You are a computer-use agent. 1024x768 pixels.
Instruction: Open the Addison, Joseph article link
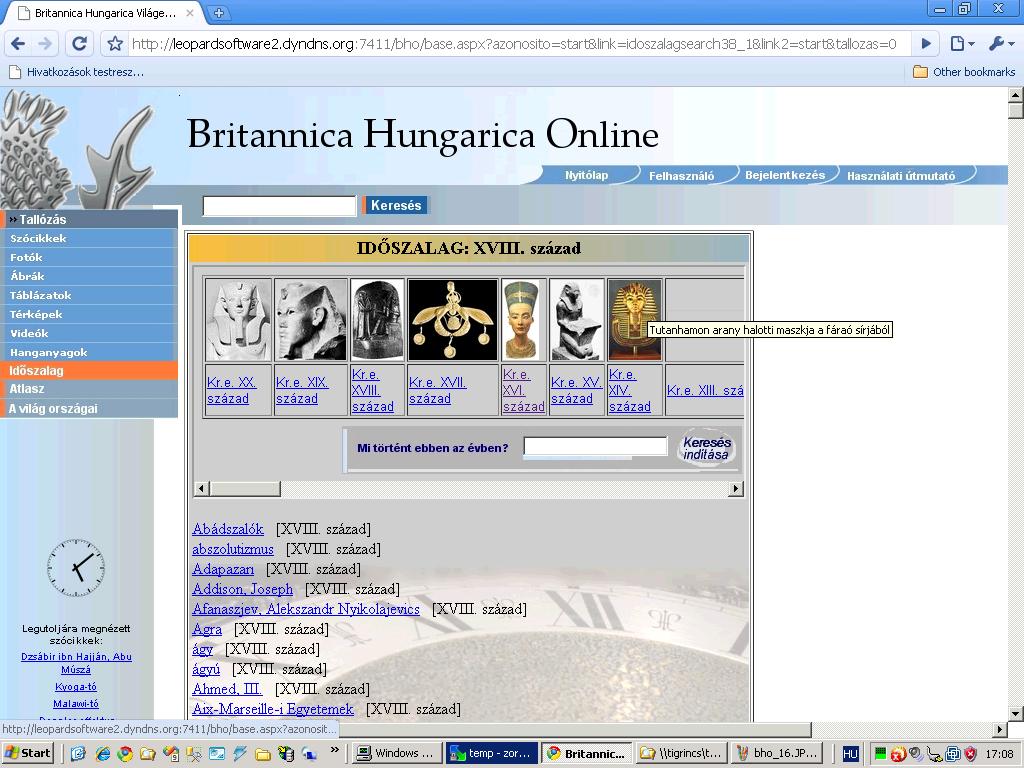coord(243,589)
